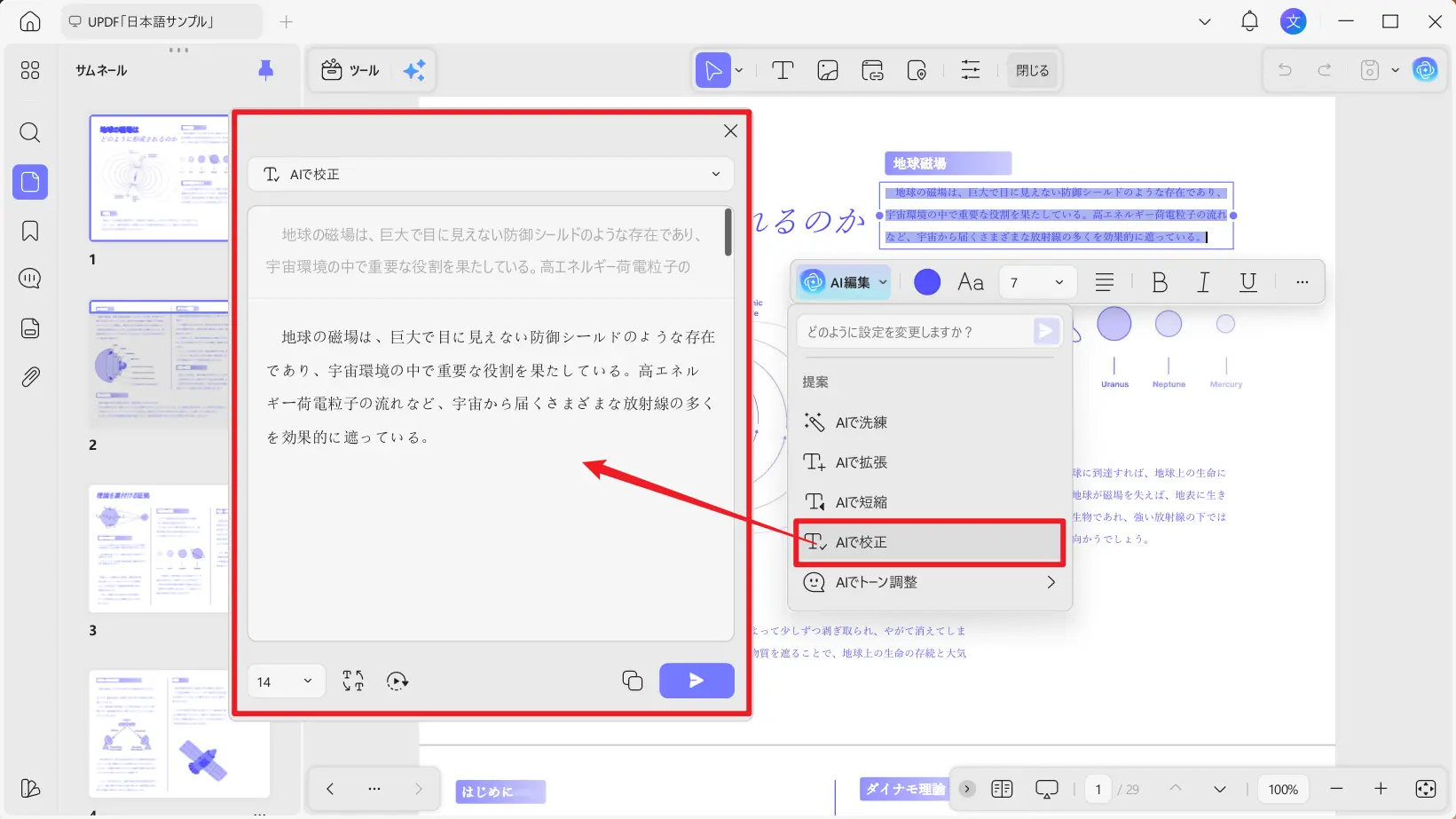
Task: Toggle underline formatting in the formatting bar
Action: click(x=1247, y=281)
